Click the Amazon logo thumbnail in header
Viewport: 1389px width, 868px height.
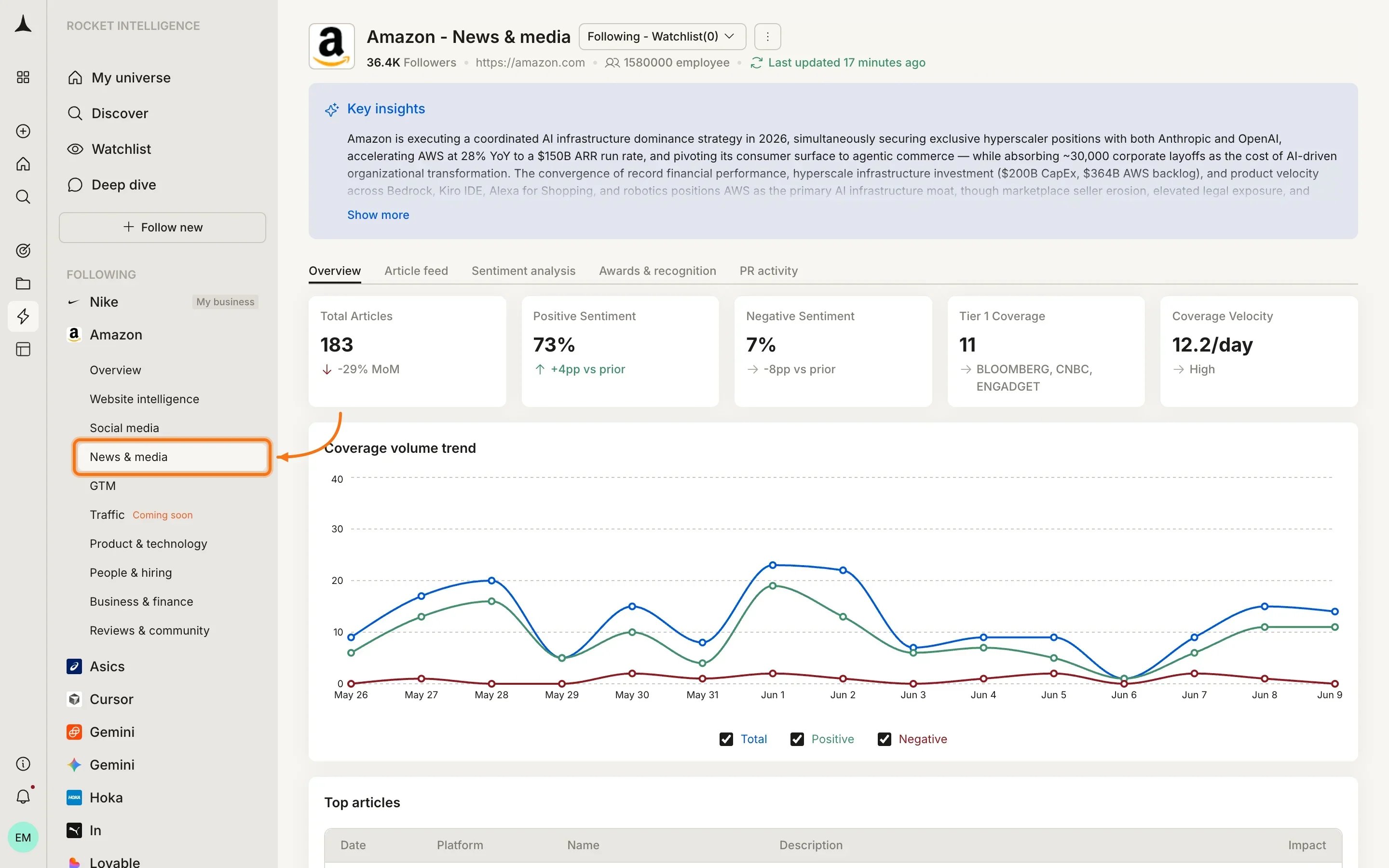[332, 46]
